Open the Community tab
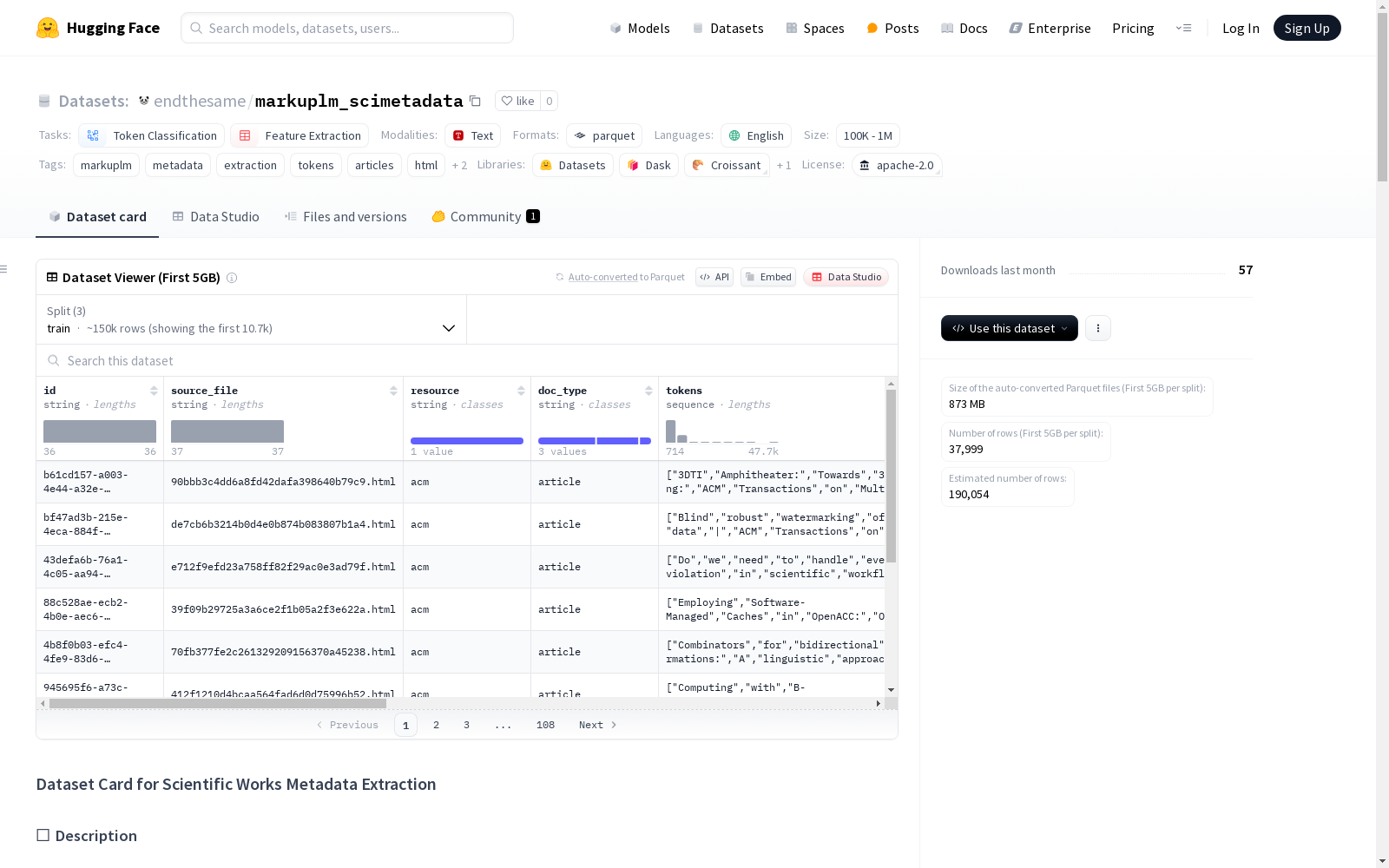This screenshot has width=1389, height=868. pyautogui.click(x=485, y=217)
